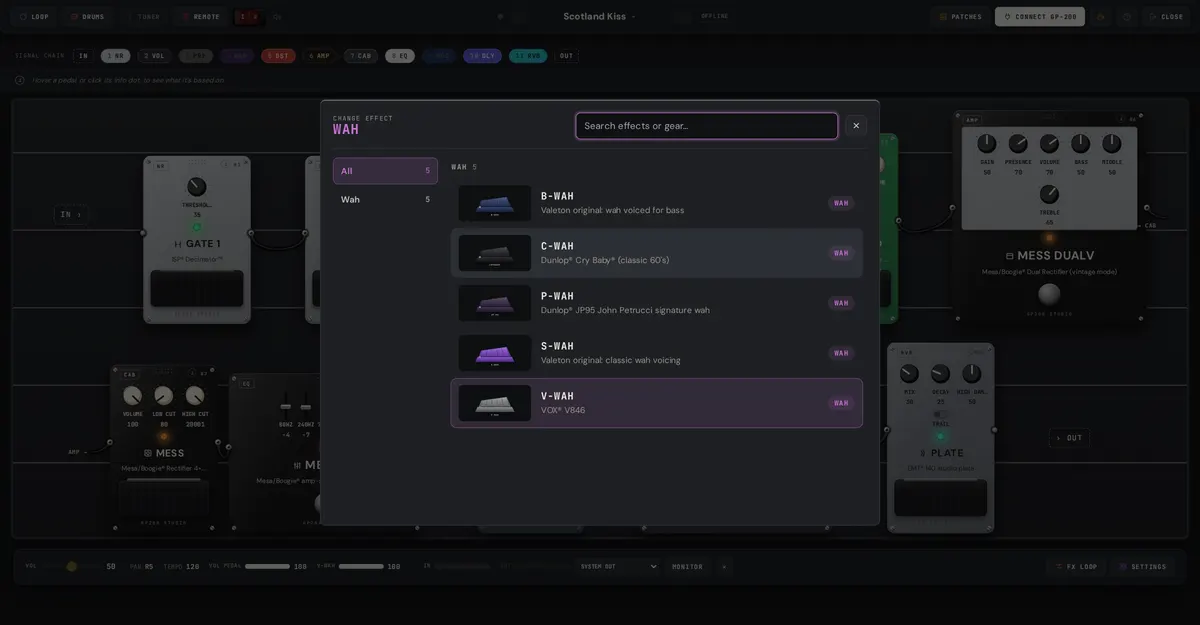
Task: Click the B-WAH pedal thumbnail image
Action: click(x=495, y=203)
